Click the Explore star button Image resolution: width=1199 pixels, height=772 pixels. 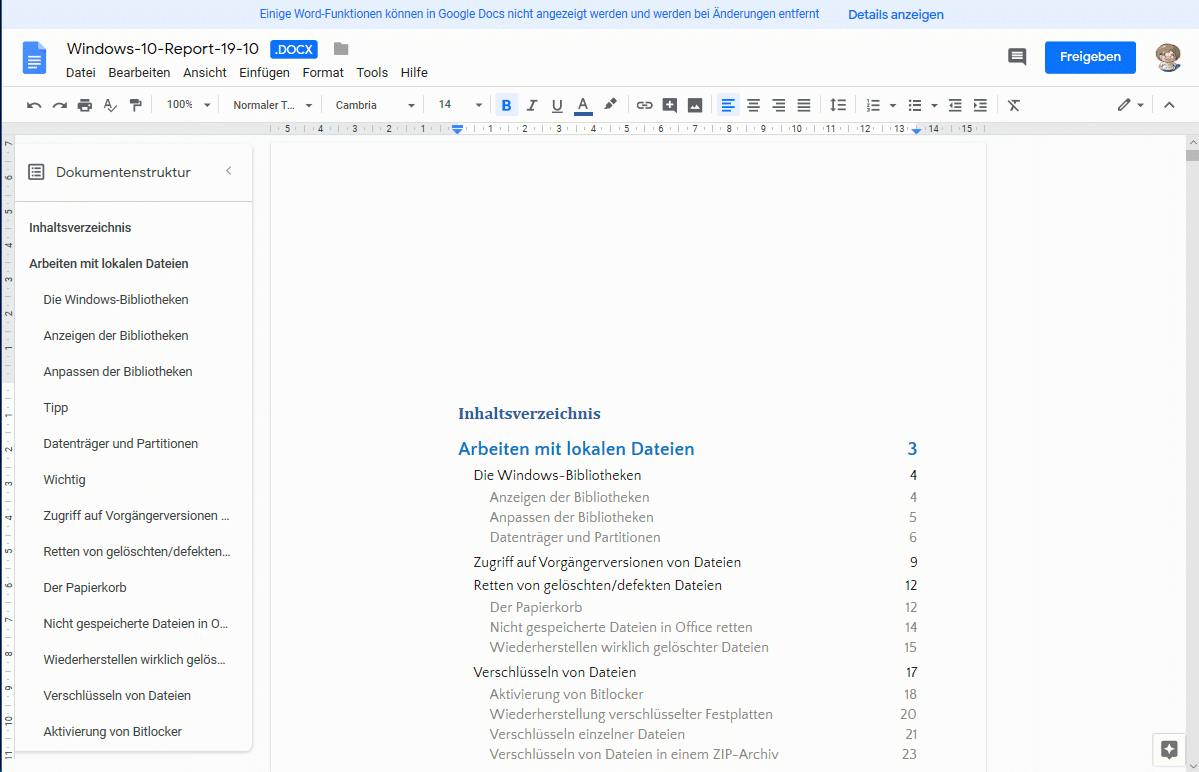tap(1168, 750)
